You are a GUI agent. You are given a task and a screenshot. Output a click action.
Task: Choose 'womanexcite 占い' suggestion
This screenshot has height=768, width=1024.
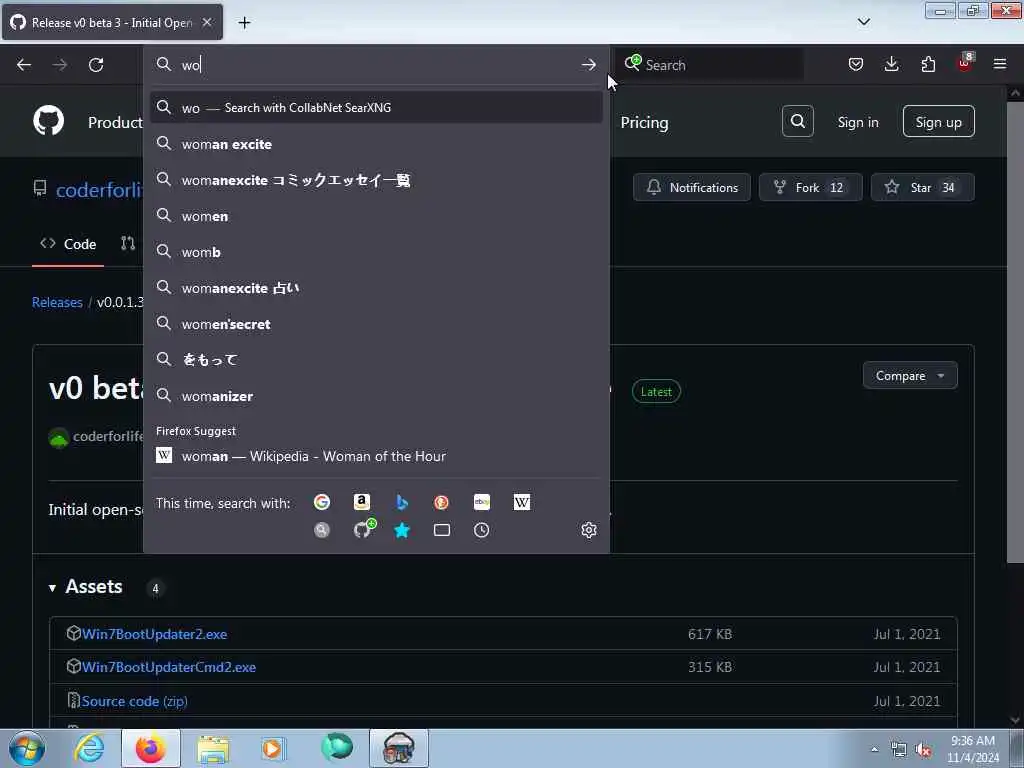coord(376,288)
